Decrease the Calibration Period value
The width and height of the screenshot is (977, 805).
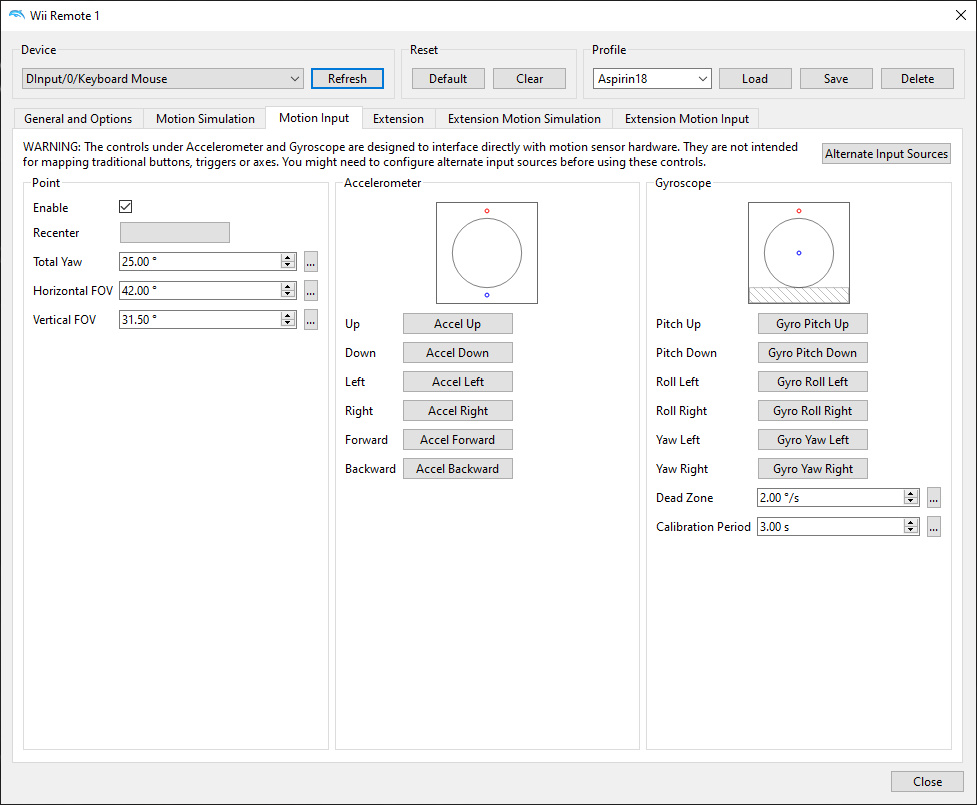click(x=911, y=530)
